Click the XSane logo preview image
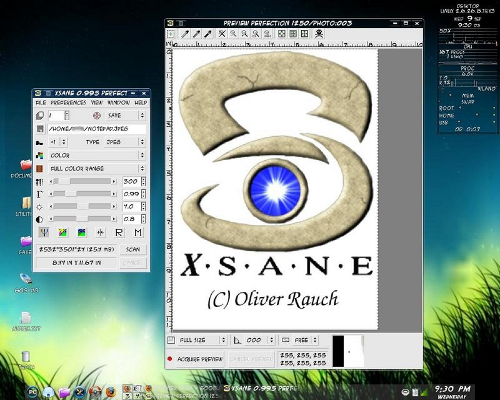The image size is (500, 400). (276, 189)
